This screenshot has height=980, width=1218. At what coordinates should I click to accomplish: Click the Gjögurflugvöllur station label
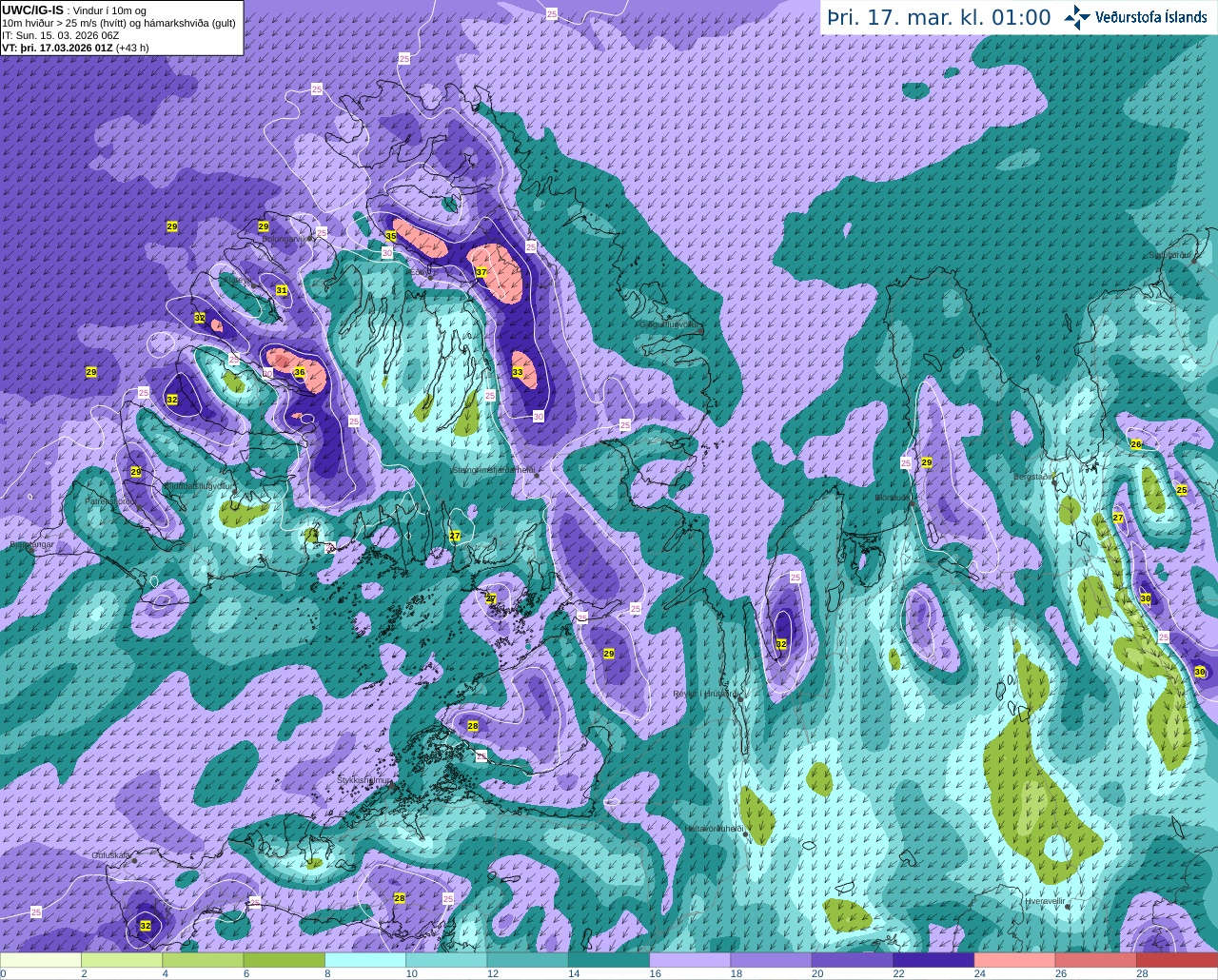(670, 324)
